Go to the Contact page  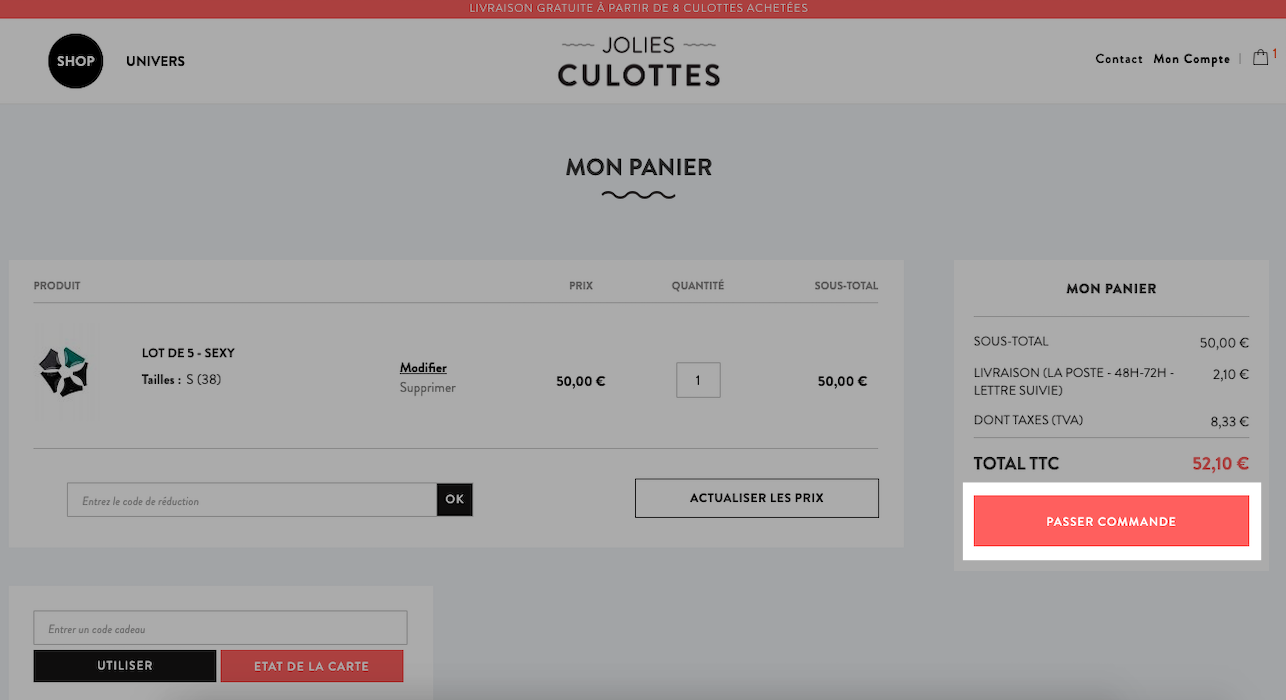tap(1119, 59)
